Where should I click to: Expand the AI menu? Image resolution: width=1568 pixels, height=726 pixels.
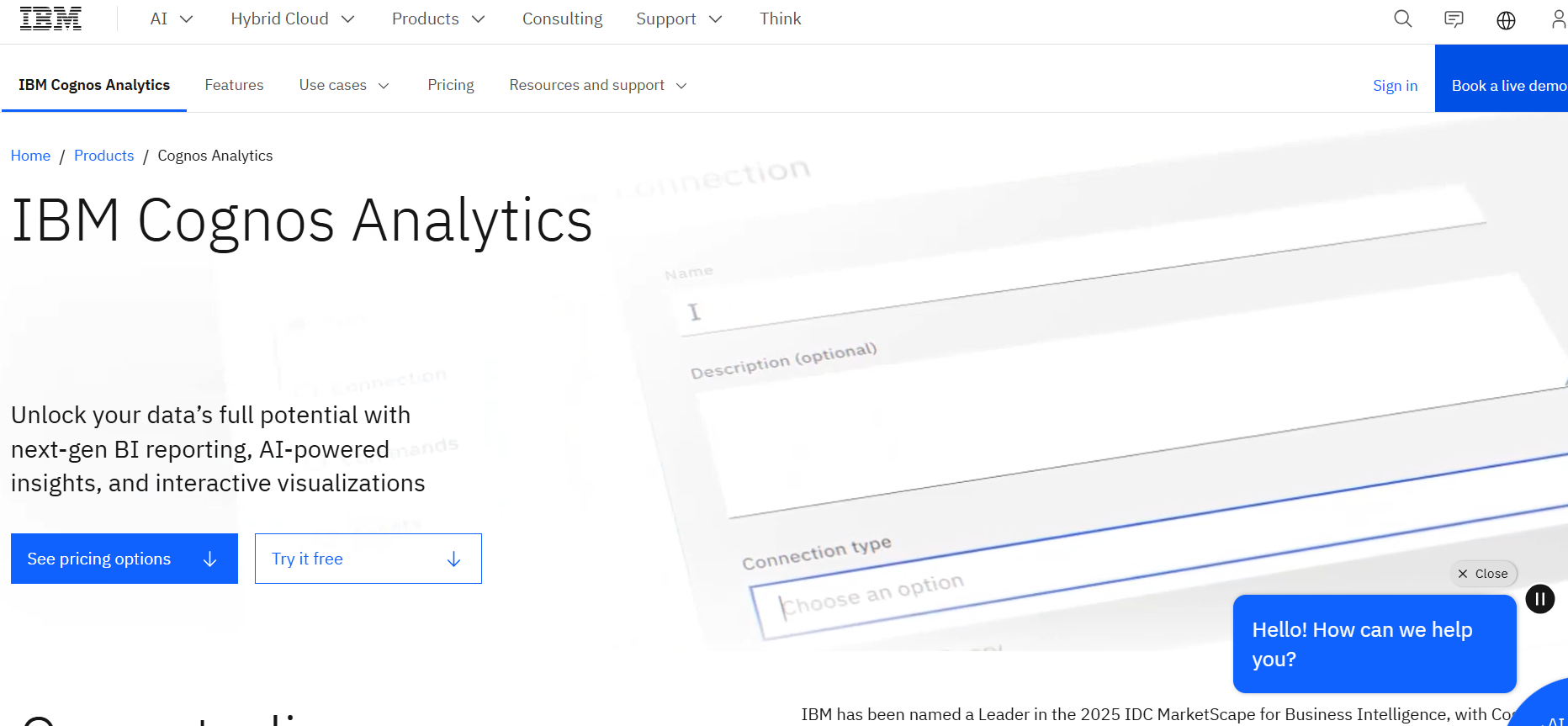tap(172, 19)
